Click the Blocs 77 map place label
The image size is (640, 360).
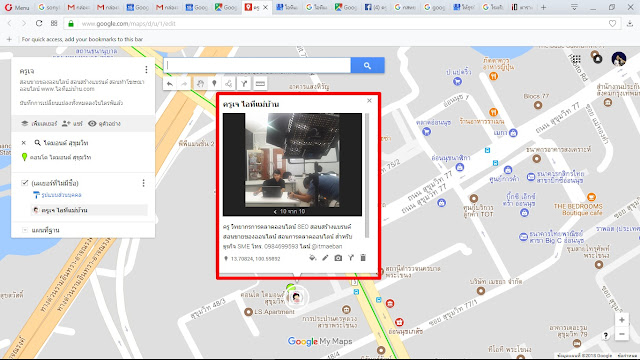(536, 96)
